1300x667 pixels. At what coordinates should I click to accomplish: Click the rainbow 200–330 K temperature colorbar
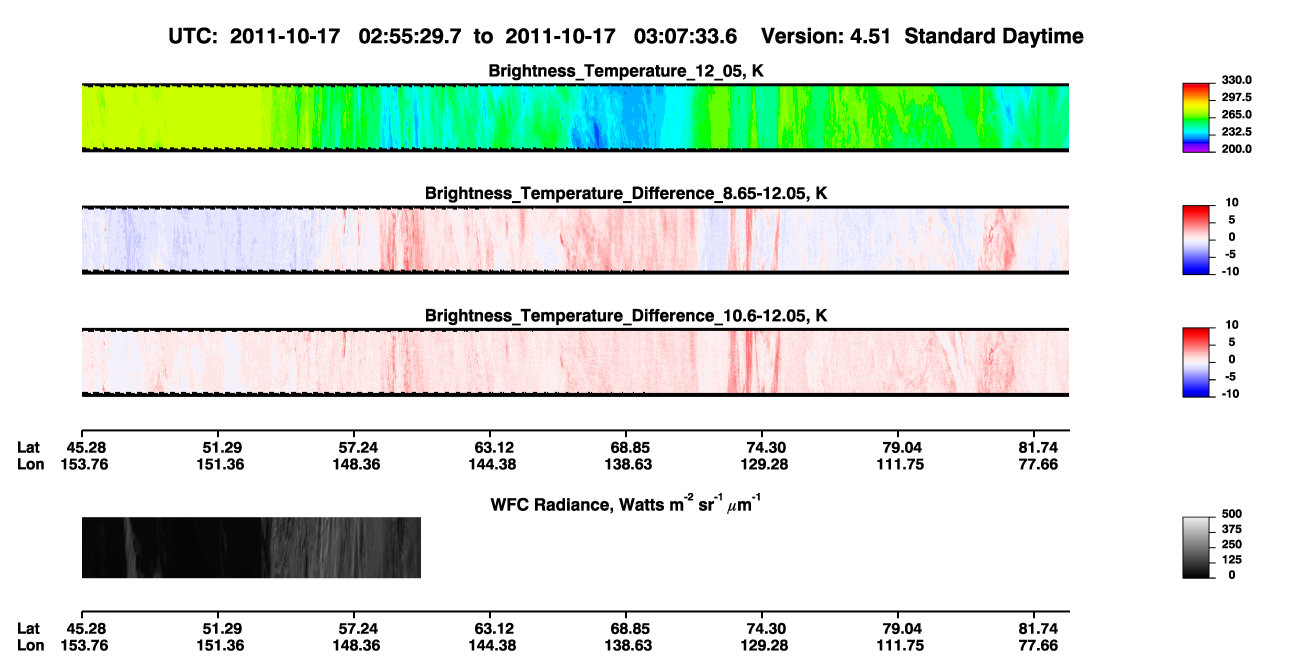(1198, 117)
